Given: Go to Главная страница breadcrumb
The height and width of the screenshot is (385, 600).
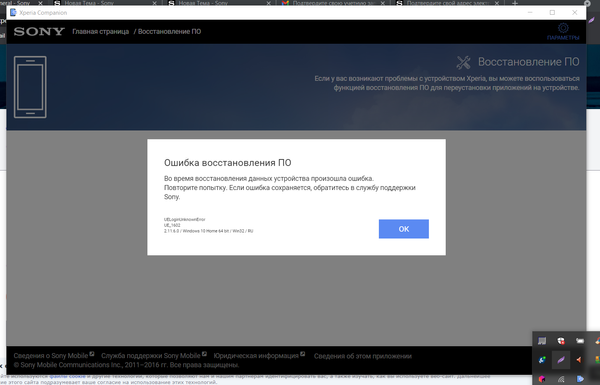Looking at the screenshot, I should (x=101, y=31).
